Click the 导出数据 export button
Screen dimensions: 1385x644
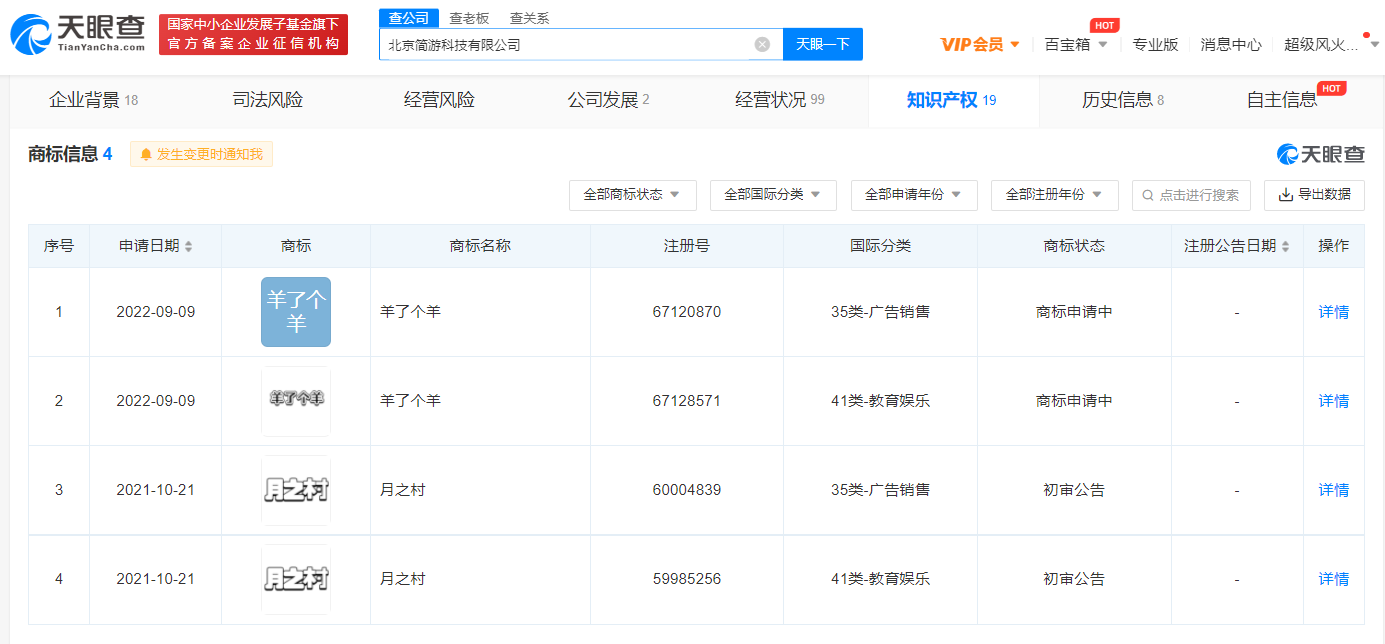[1314, 195]
